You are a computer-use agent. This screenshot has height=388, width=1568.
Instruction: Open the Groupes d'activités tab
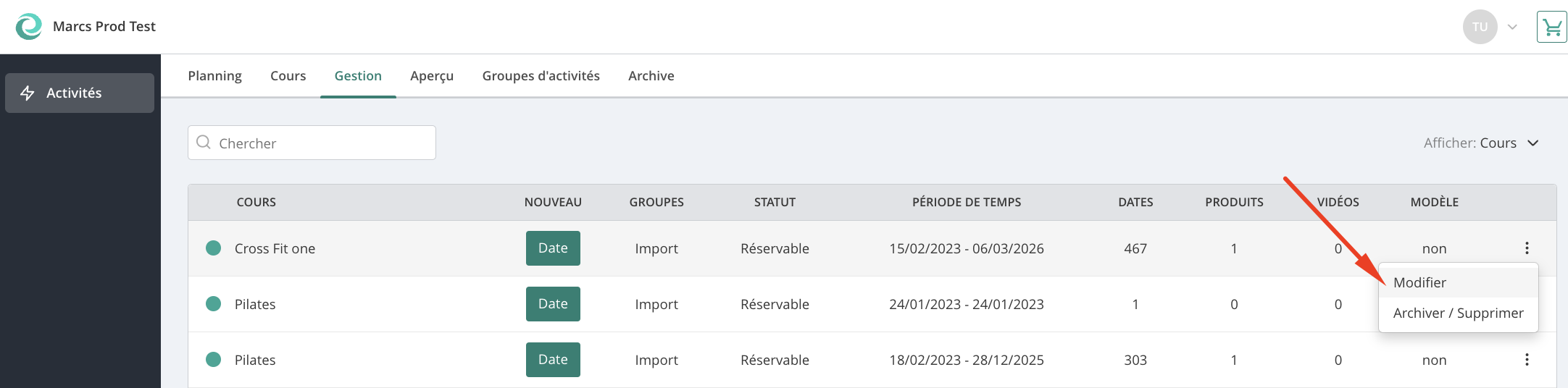(x=541, y=76)
